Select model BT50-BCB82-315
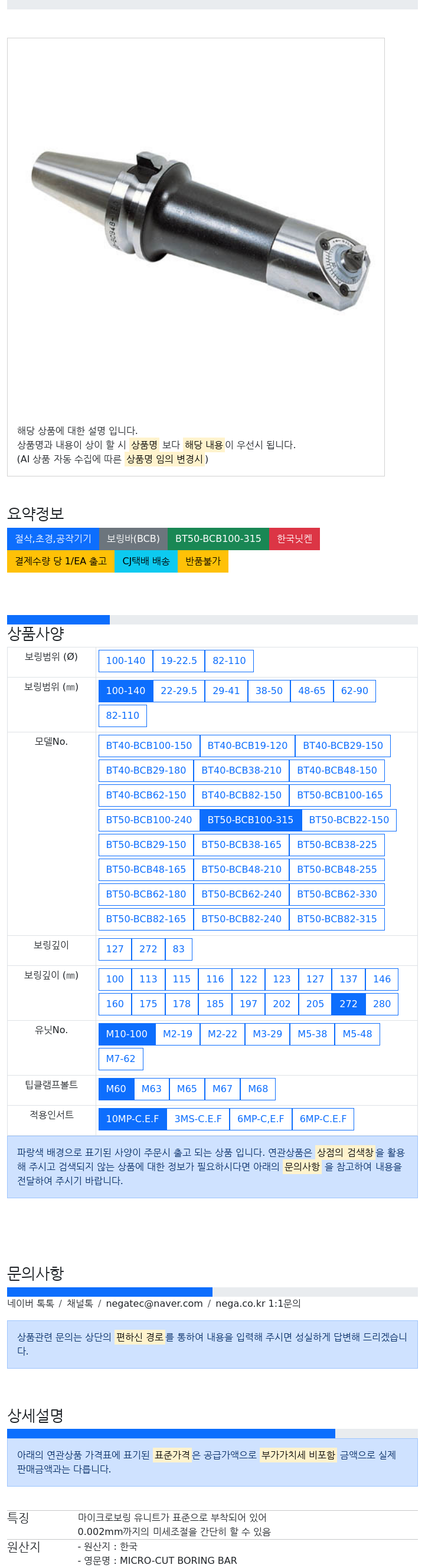Screen dimensions: 425x1568 [337, 919]
